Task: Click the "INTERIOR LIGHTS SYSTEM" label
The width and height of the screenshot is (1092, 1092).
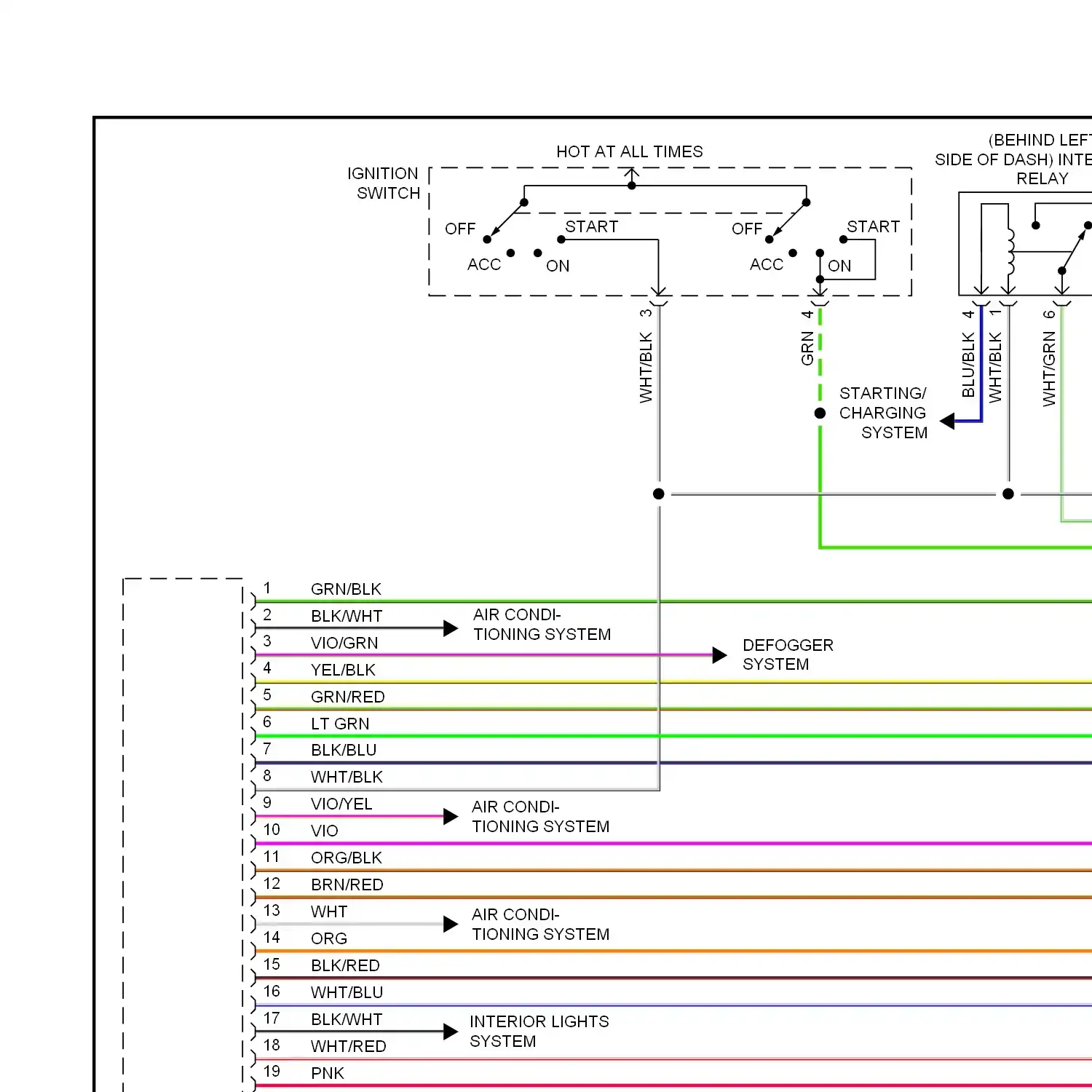Action: pos(539,1031)
